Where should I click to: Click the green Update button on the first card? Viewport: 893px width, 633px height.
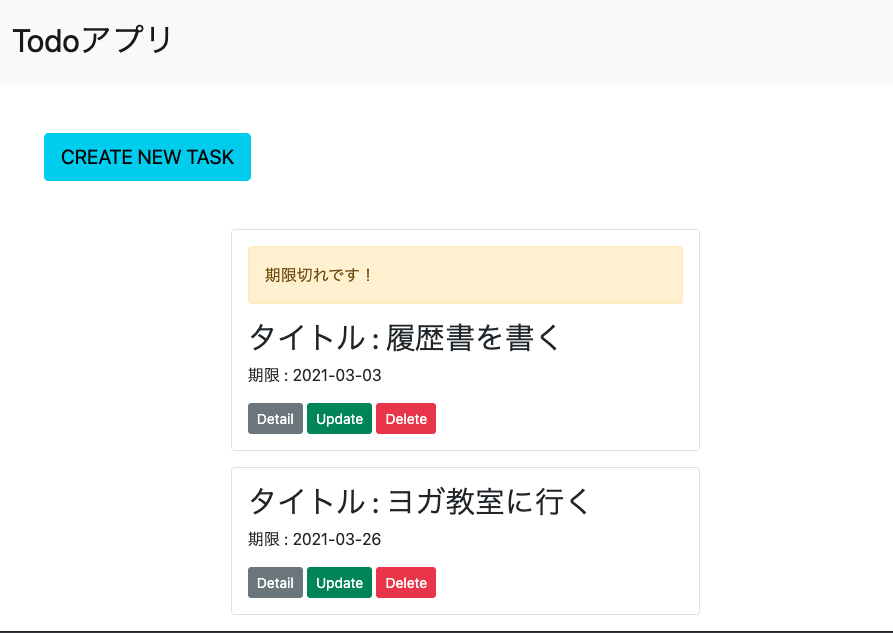point(339,418)
